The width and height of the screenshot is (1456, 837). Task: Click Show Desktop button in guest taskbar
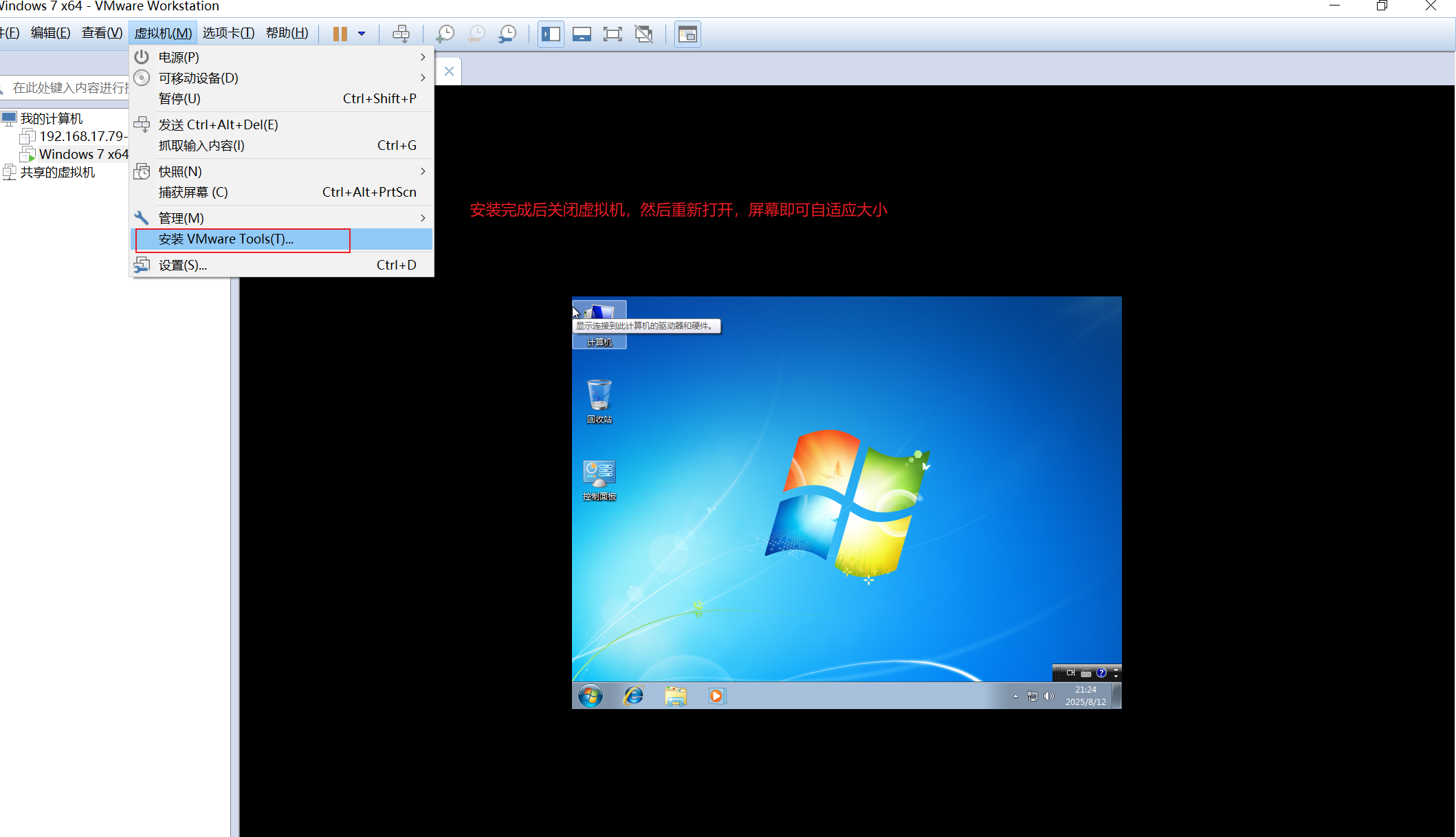(x=1117, y=695)
